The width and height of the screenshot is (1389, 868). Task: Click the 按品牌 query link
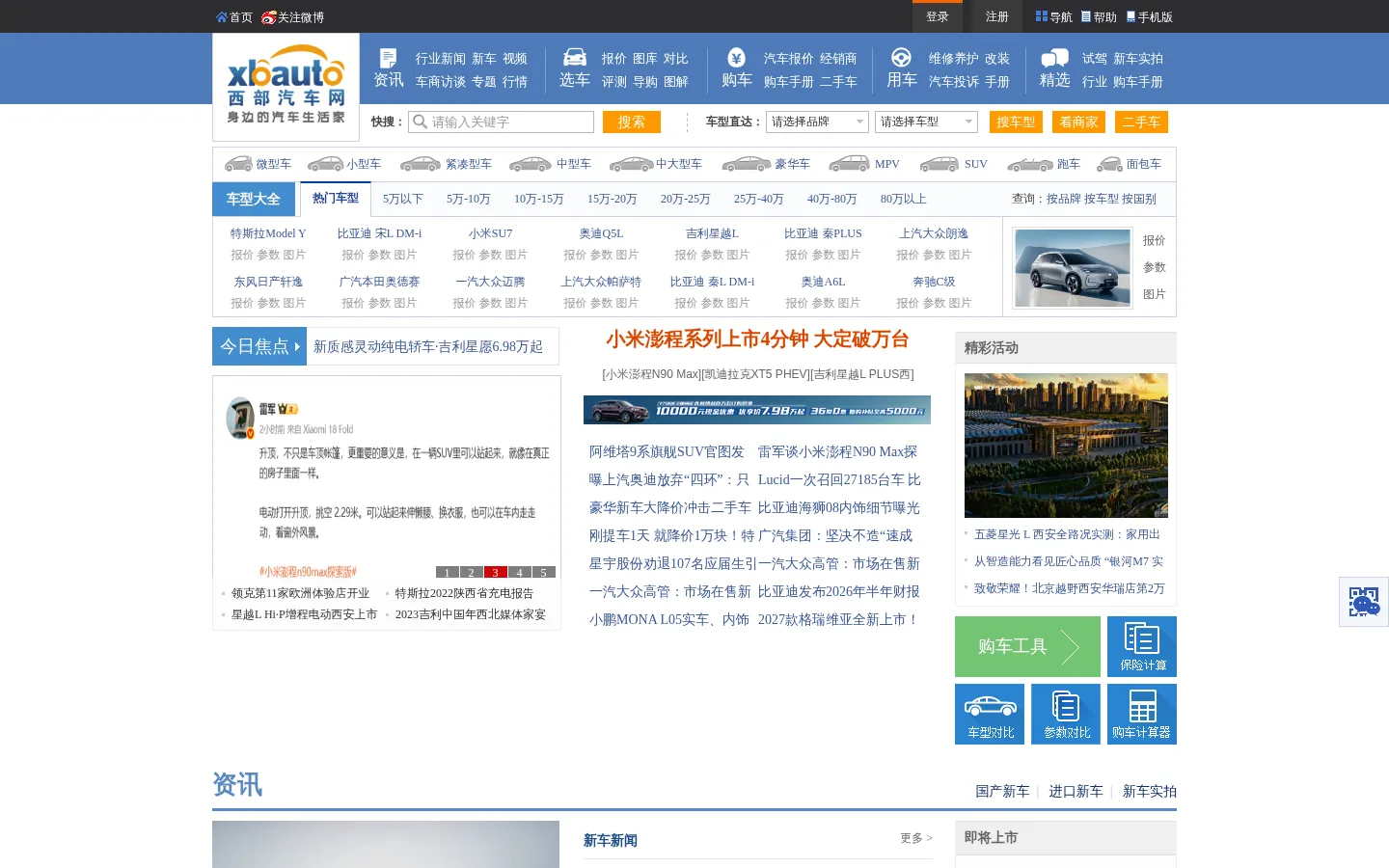click(1063, 199)
